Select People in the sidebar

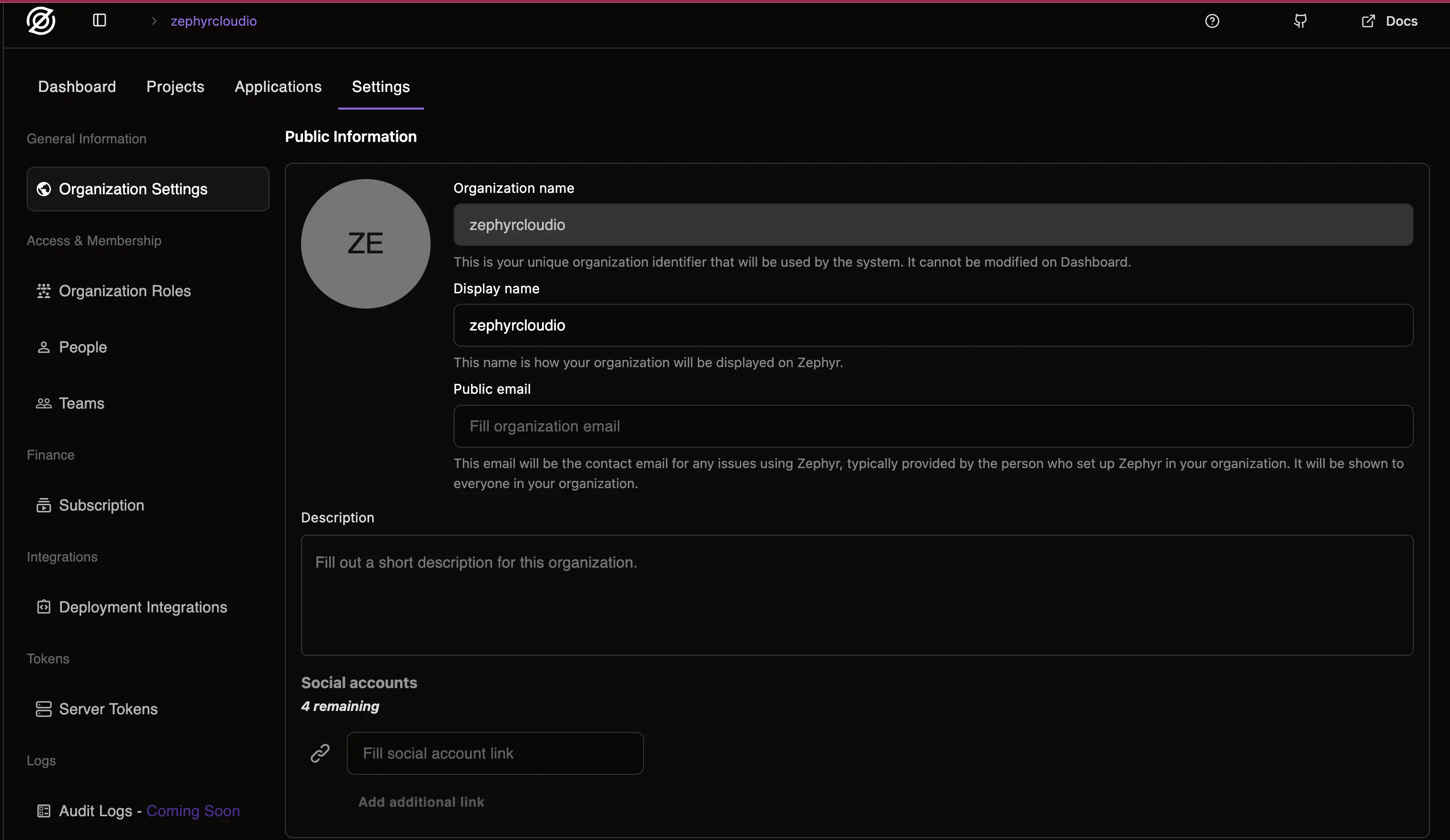pyautogui.click(x=82, y=348)
